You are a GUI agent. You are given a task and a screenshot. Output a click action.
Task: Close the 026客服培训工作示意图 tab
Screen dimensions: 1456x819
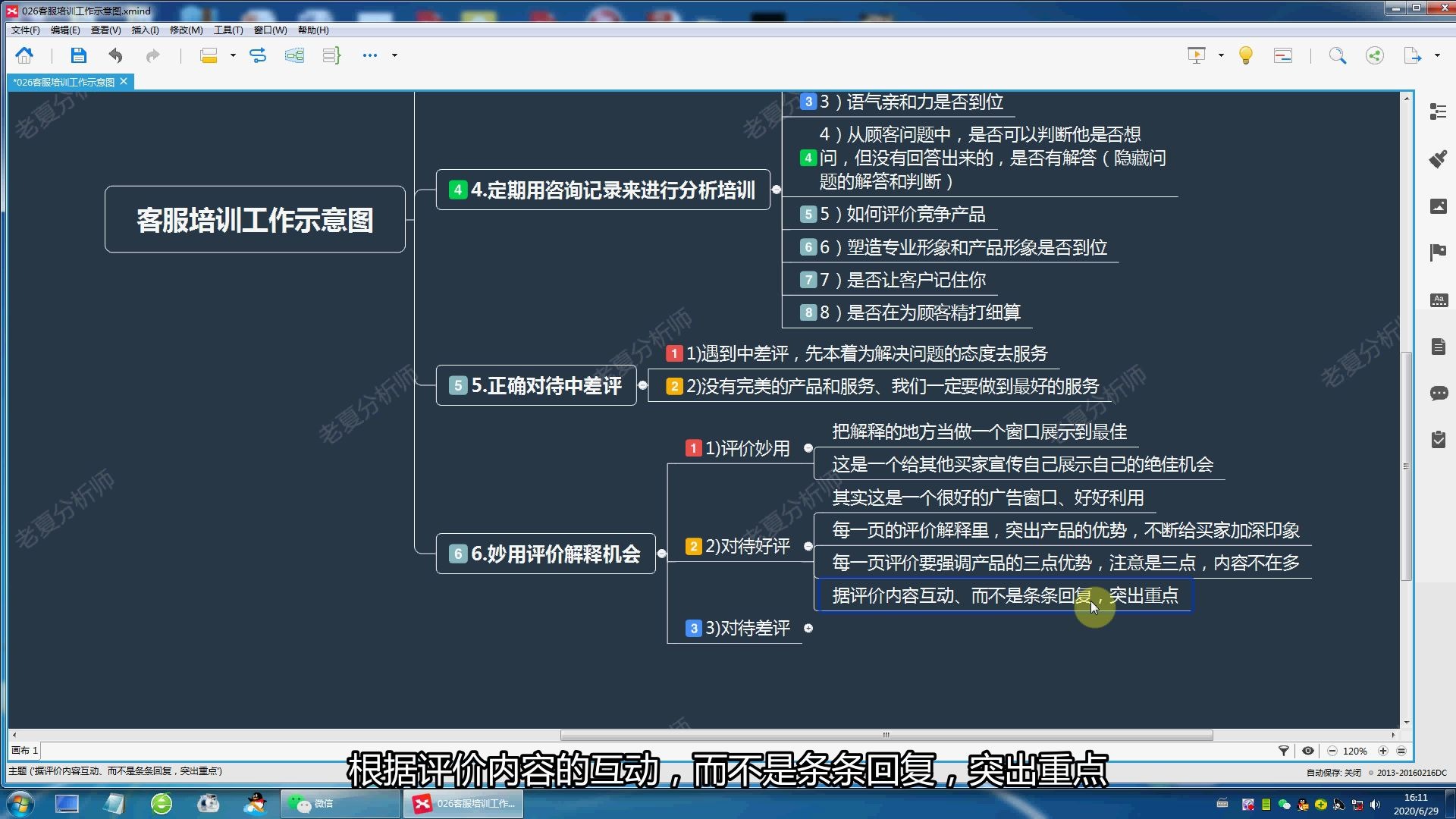point(124,81)
